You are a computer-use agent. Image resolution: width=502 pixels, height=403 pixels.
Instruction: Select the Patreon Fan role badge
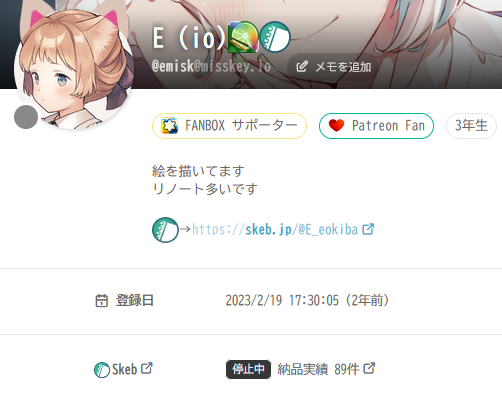pos(376,126)
